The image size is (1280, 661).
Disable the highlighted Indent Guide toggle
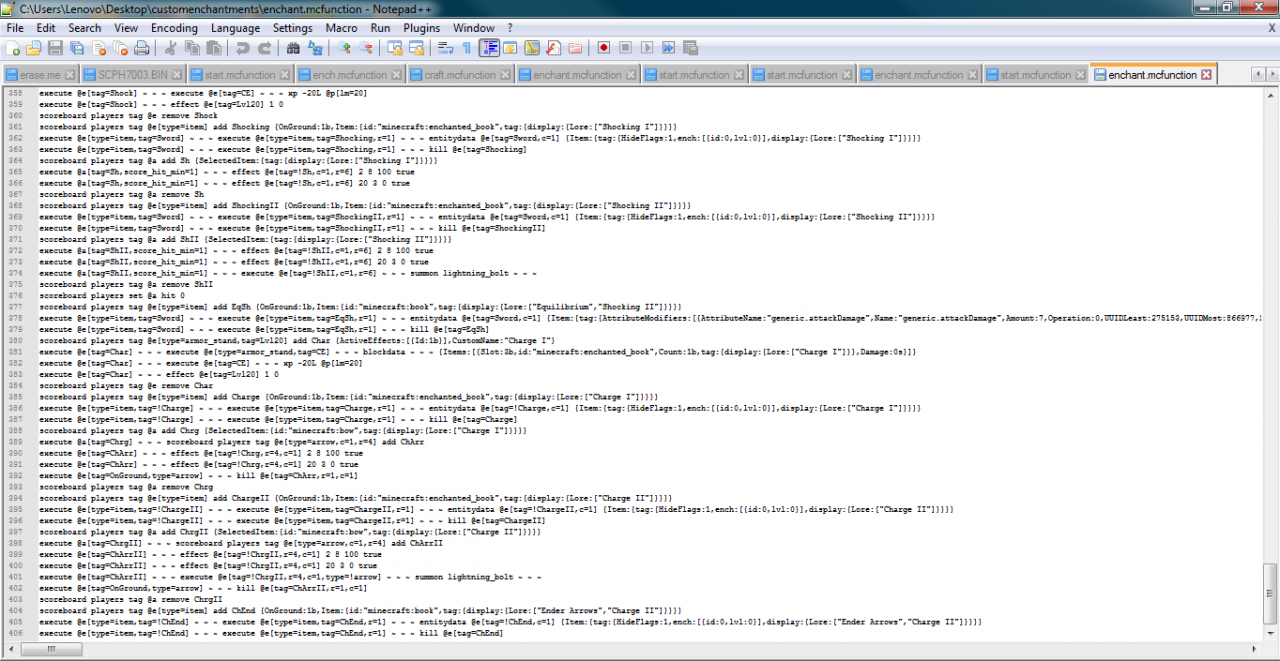pyautogui.click(x=489, y=48)
